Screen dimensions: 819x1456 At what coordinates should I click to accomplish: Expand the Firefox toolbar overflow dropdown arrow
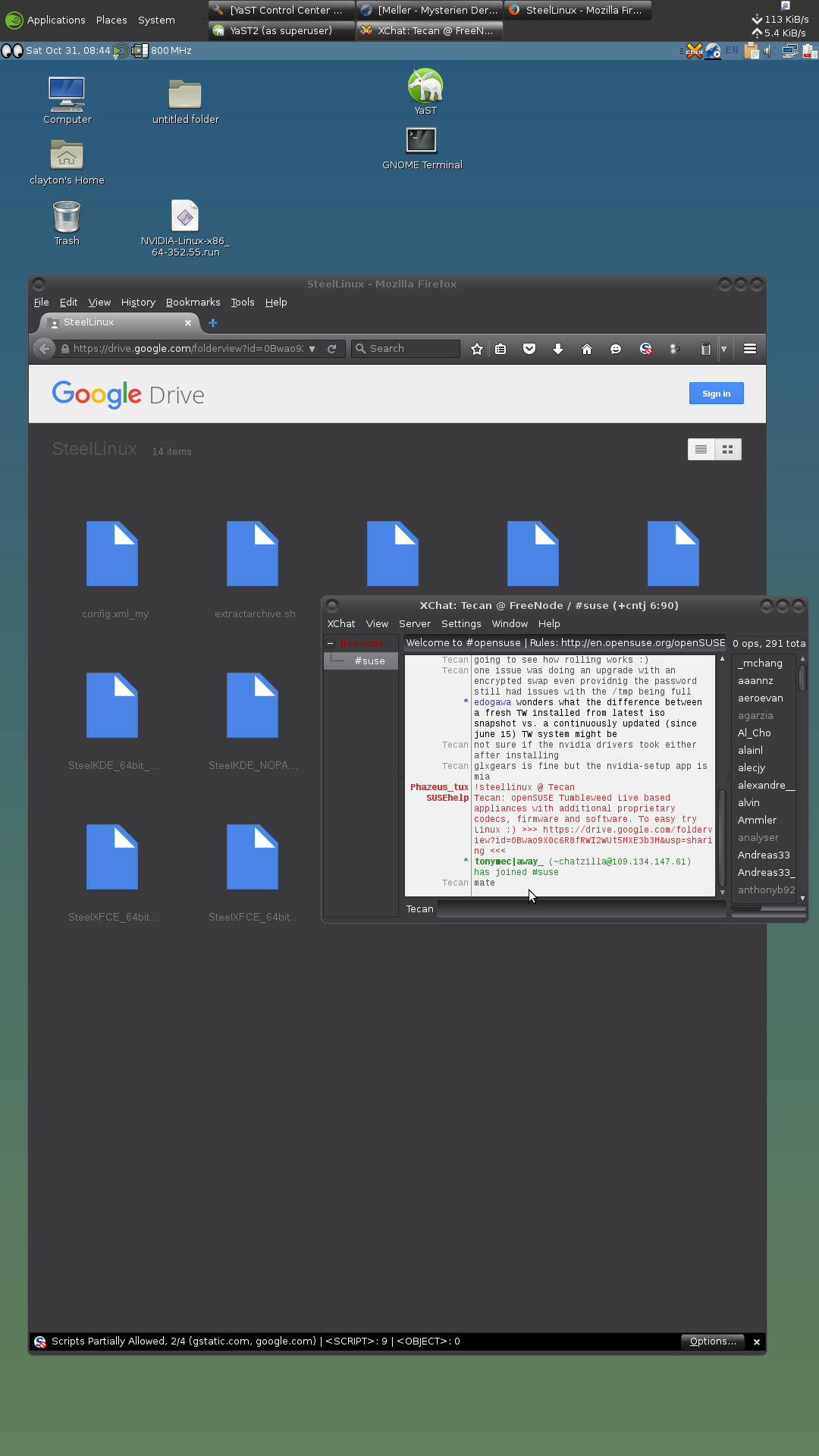click(x=723, y=349)
